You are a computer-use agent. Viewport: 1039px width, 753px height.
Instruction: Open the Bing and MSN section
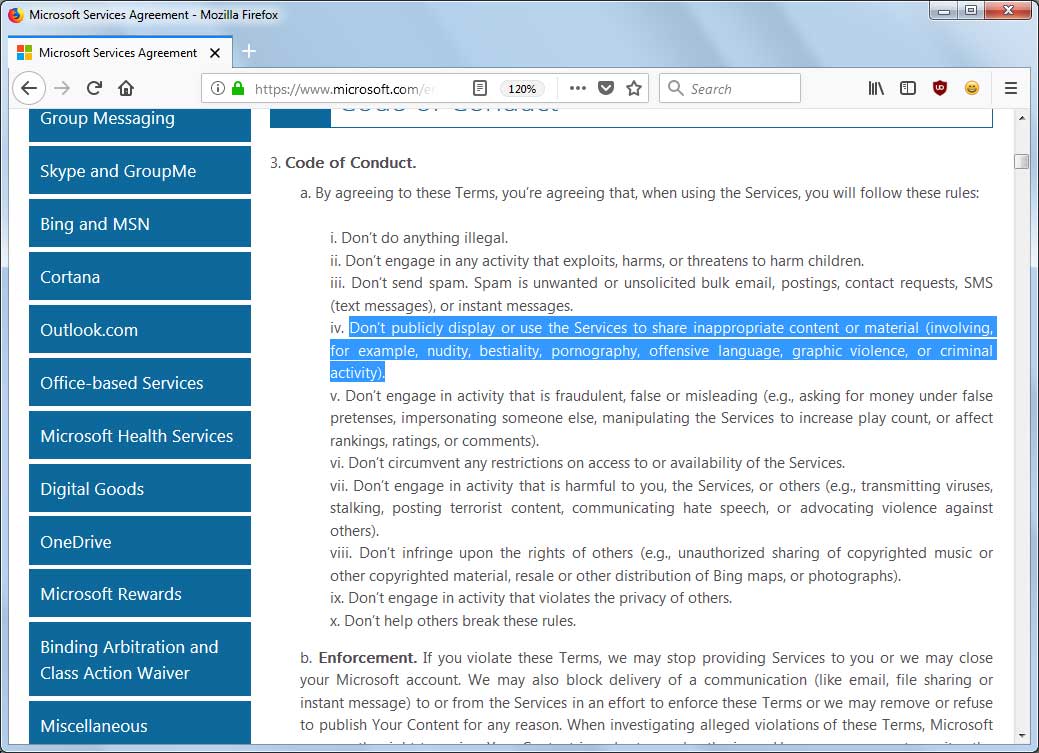[x=140, y=223]
